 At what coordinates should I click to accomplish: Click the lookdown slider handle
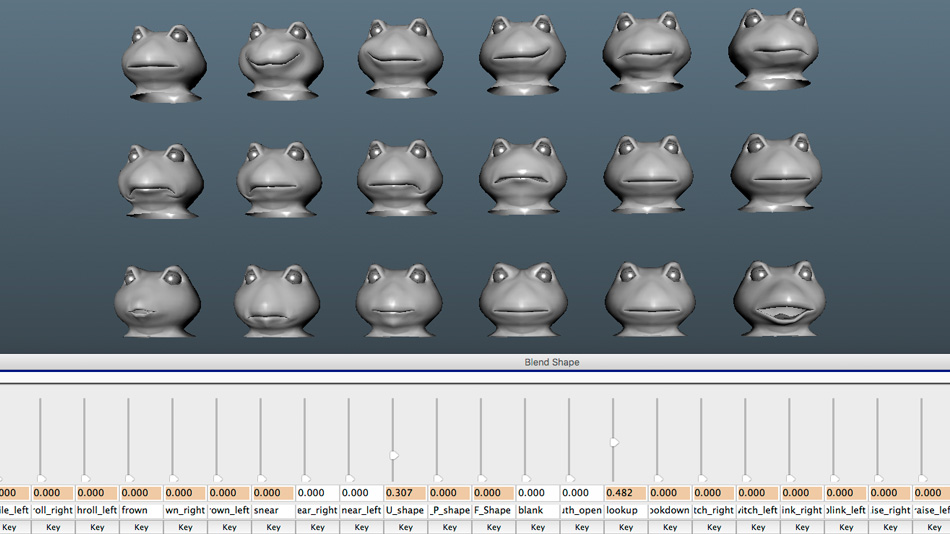pos(658,479)
